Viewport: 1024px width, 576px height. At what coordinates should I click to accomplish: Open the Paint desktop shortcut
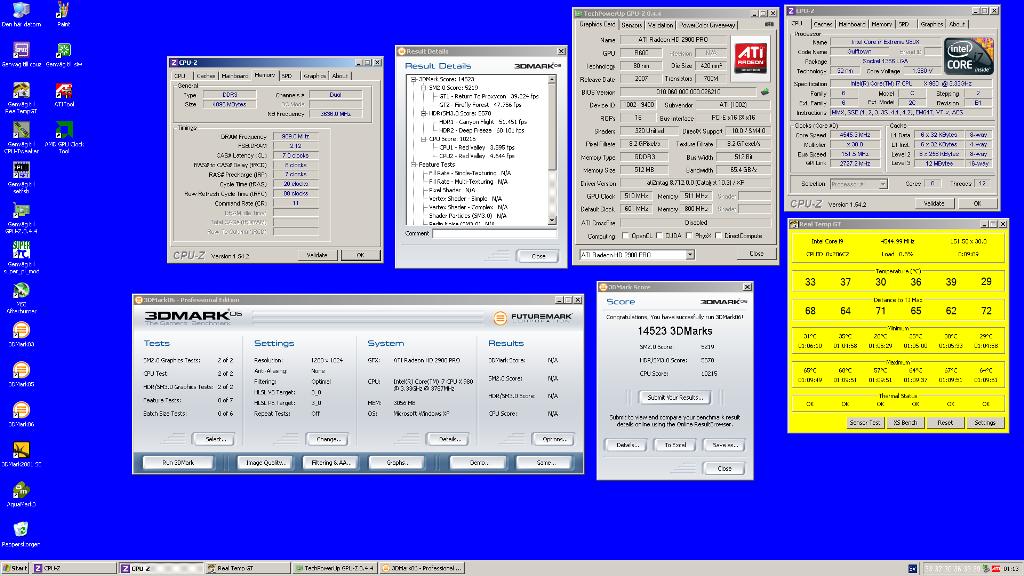[x=63, y=12]
